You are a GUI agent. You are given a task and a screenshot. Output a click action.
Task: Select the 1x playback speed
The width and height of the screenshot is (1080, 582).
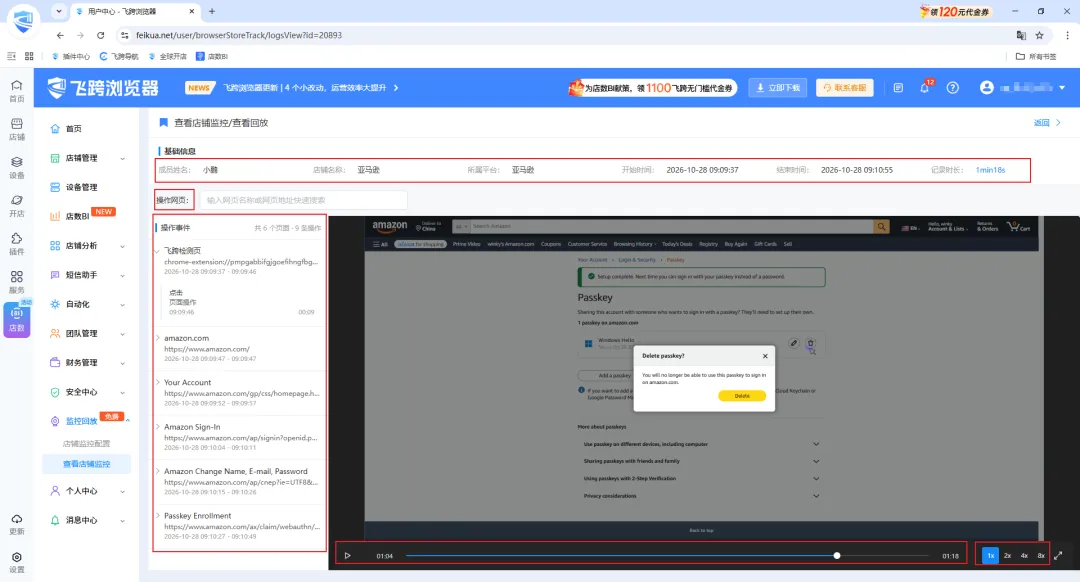click(990, 556)
